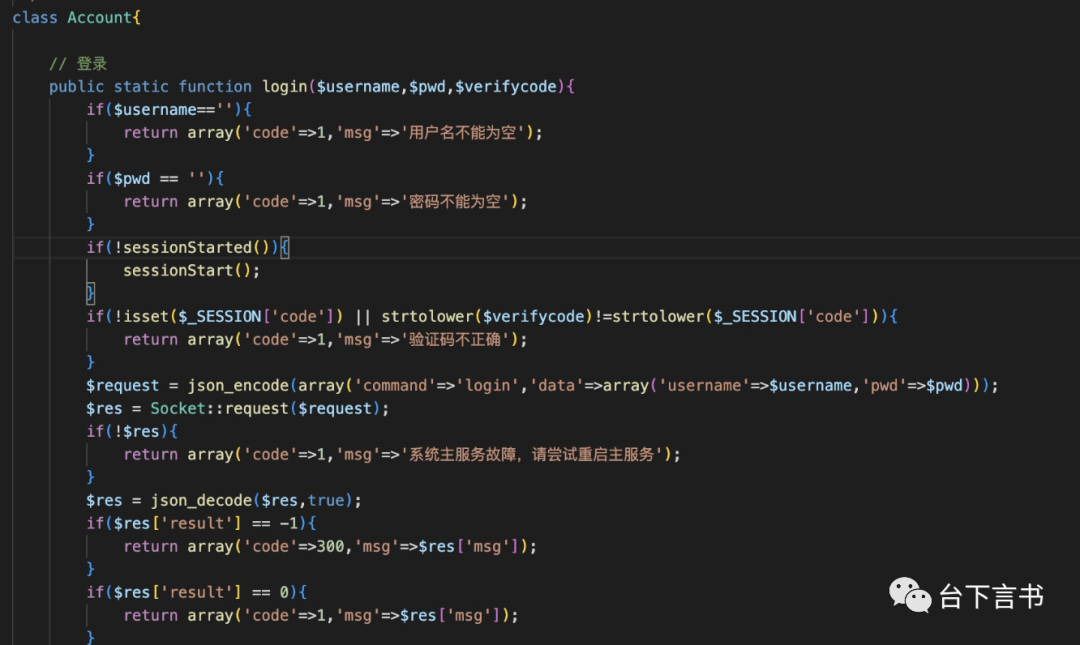This screenshot has height=645, width=1080.
Task: Click the login function name
Action: tap(284, 87)
